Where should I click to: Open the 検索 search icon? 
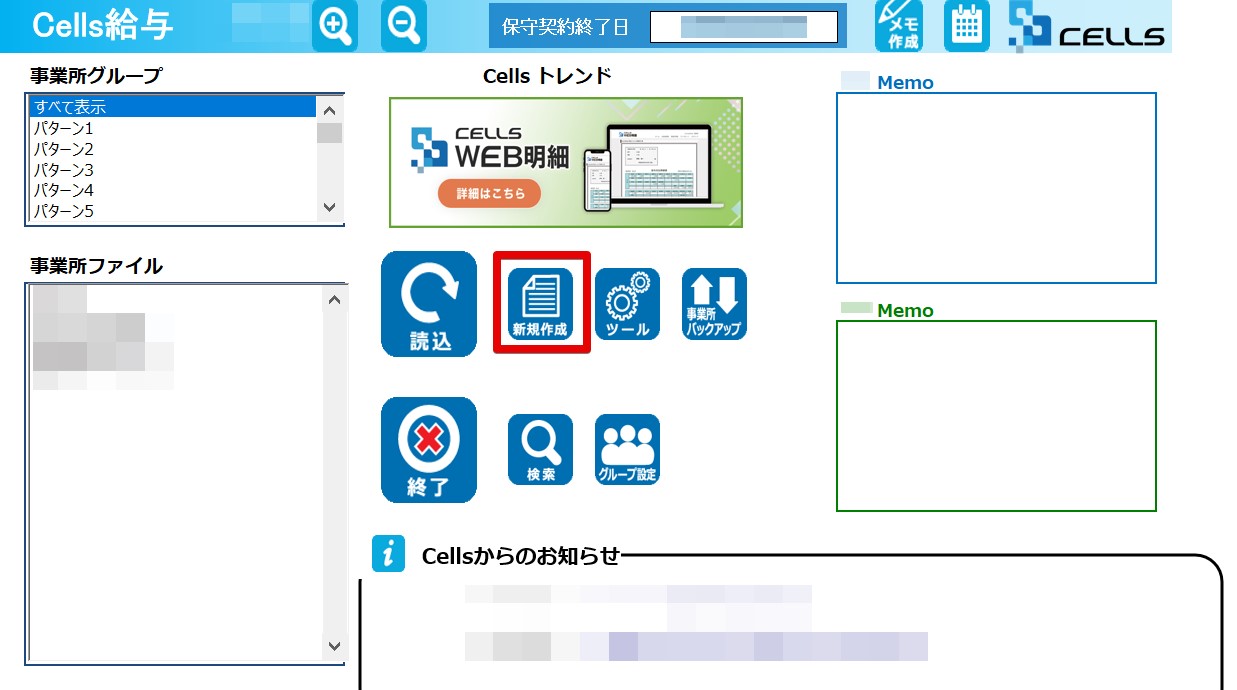coord(541,450)
